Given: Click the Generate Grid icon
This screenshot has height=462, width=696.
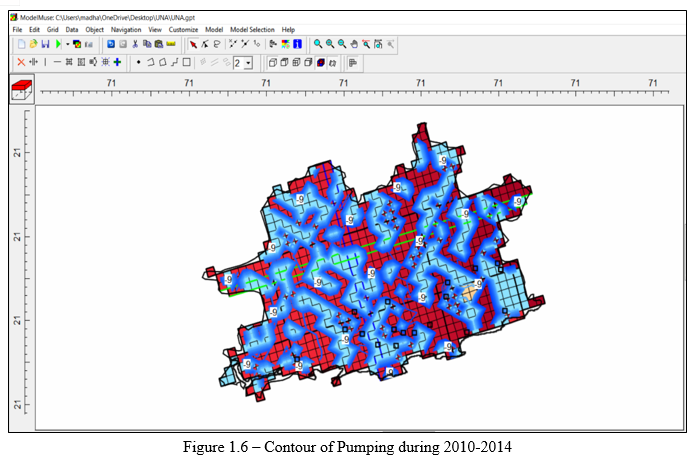Looking at the screenshot, I should 105,62.
